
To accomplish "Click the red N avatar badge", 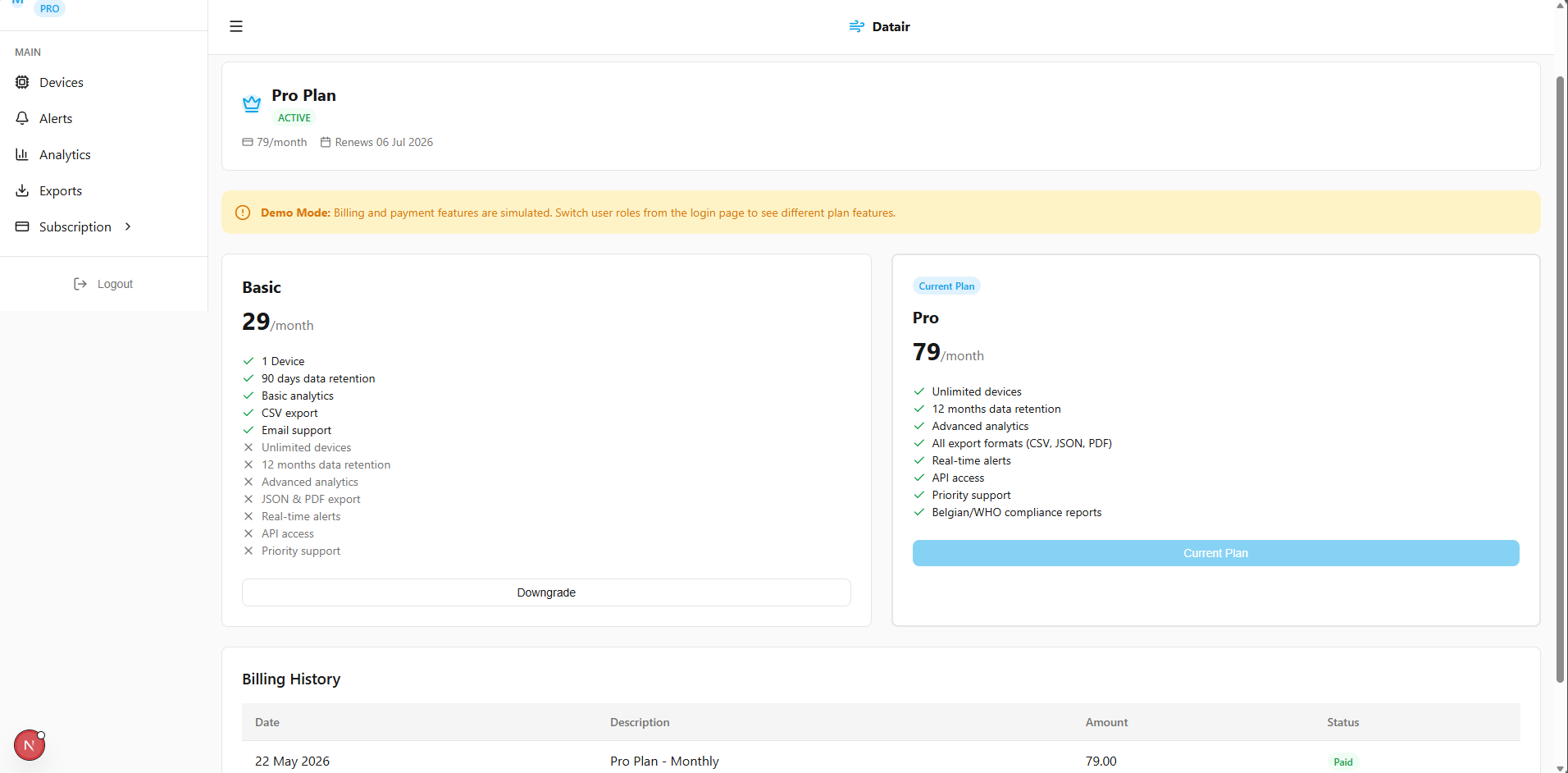I will 30,745.
